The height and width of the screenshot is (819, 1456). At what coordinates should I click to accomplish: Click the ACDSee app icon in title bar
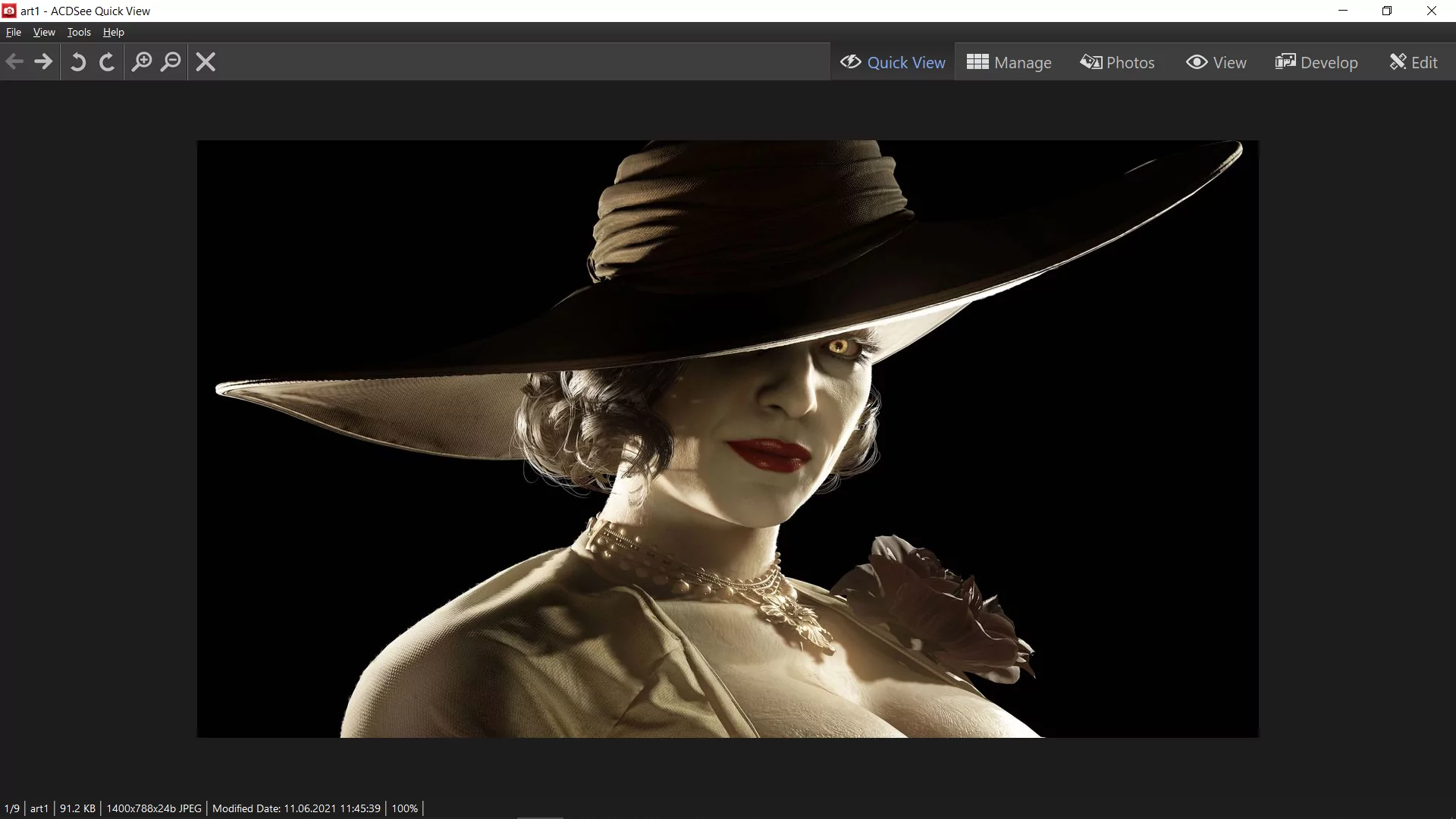point(9,11)
